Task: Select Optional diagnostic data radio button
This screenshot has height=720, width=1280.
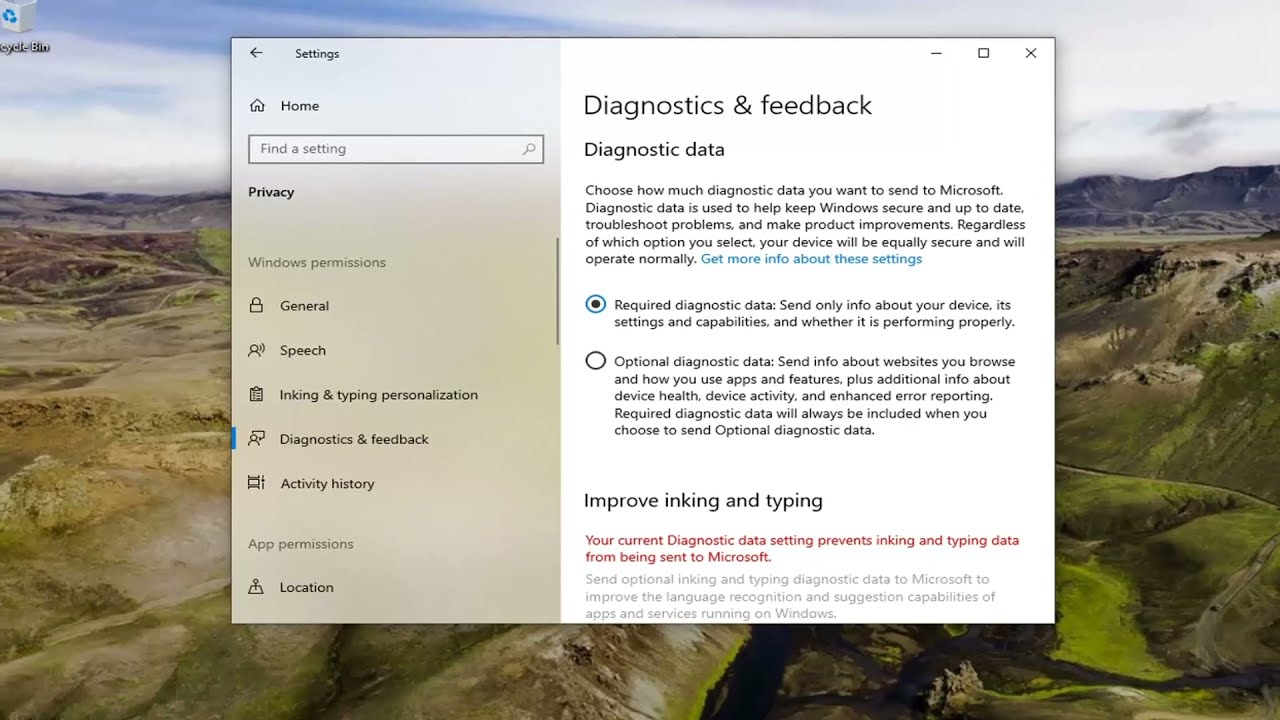Action: (x=595, y=361)
